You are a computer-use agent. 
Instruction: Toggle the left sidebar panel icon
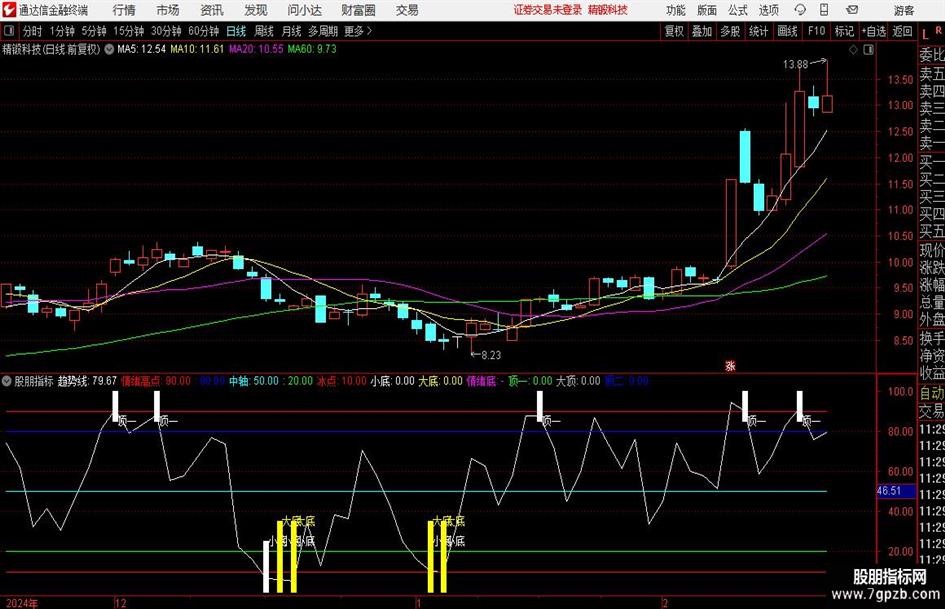click(x=8, y=31)
